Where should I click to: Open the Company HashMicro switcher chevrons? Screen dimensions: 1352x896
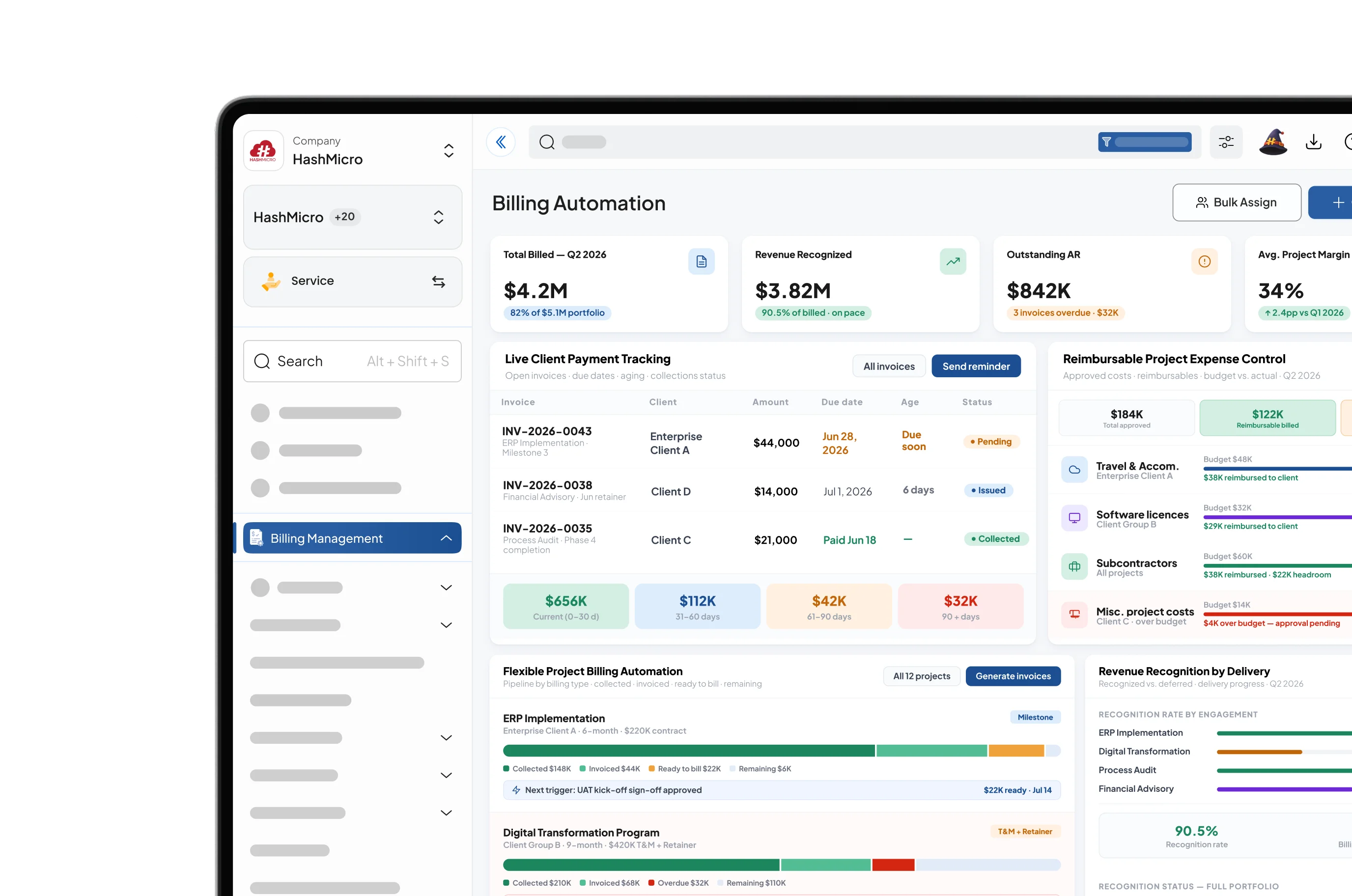pyautogui.click(x=449, y=150)
